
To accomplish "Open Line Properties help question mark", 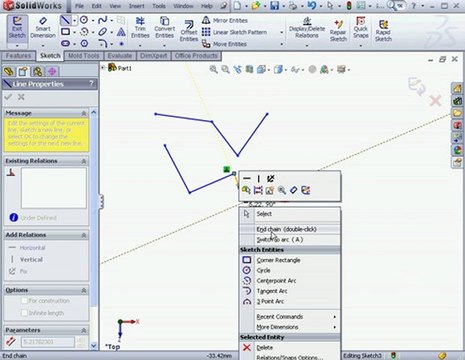I will (91, 83).
